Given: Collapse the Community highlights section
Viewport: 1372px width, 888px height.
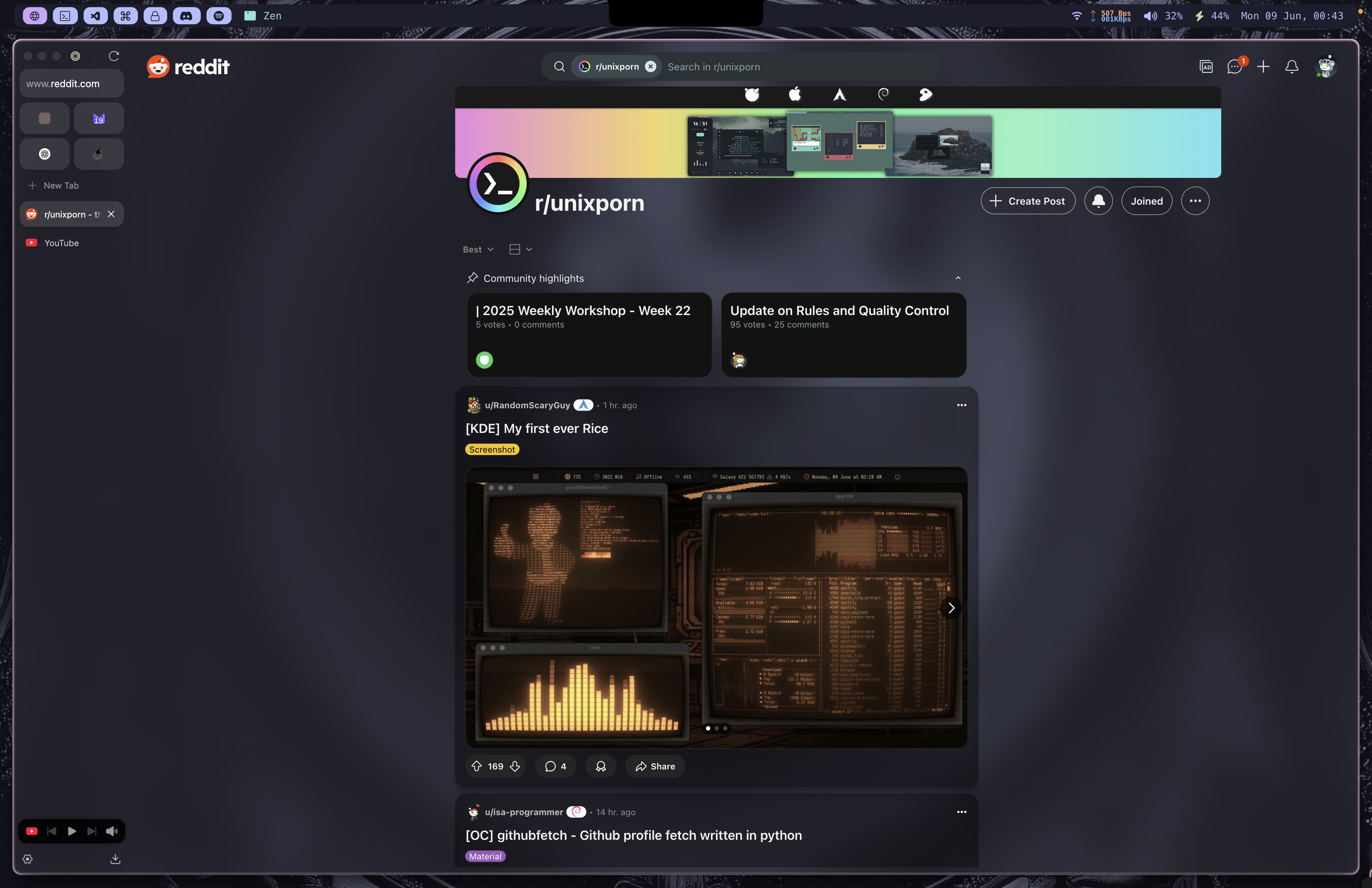Looking at the screenshot, I should (958, 278).
